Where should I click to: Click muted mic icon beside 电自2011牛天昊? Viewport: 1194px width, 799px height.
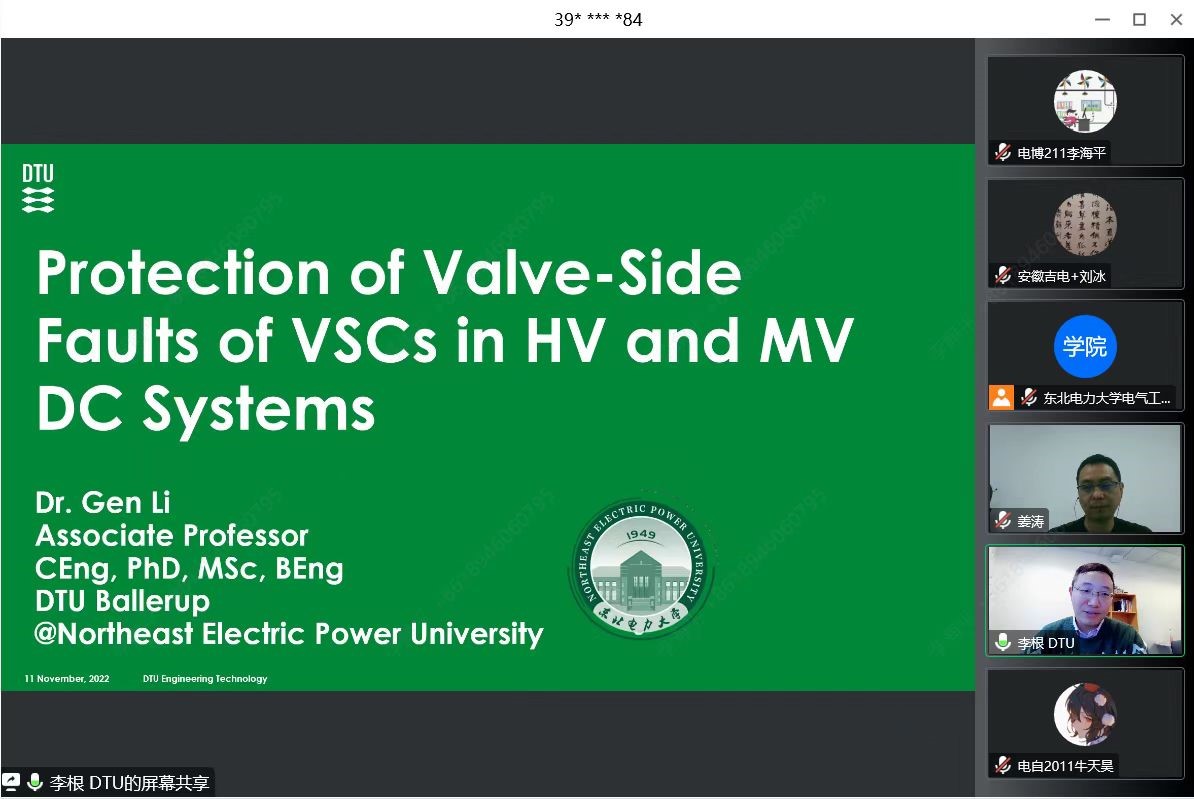pos(1002,766)
